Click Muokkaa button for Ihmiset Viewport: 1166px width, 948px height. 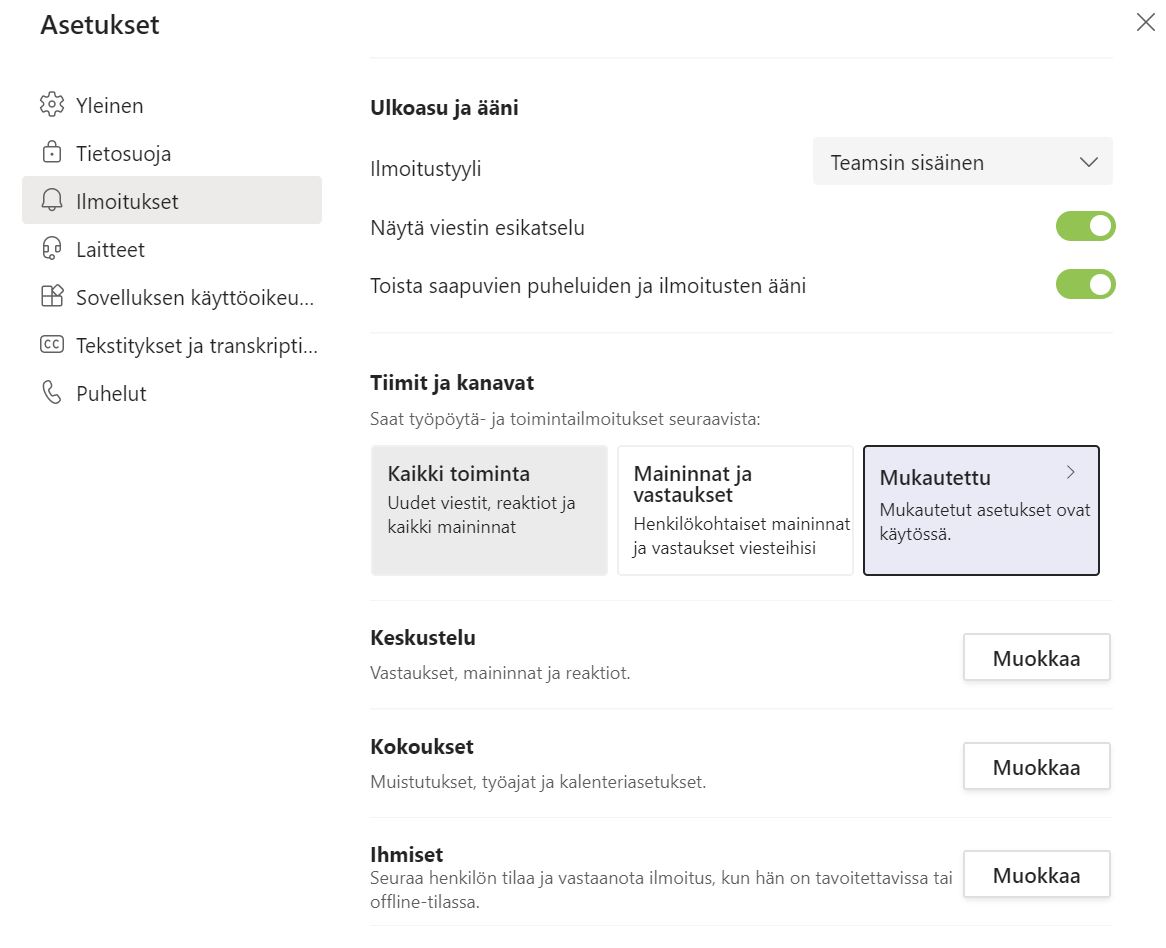click(x=1036, y=874)
